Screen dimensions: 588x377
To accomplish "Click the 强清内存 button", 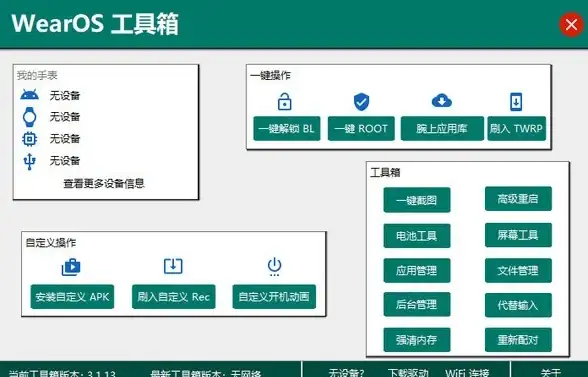I will [x=417, y=340].
